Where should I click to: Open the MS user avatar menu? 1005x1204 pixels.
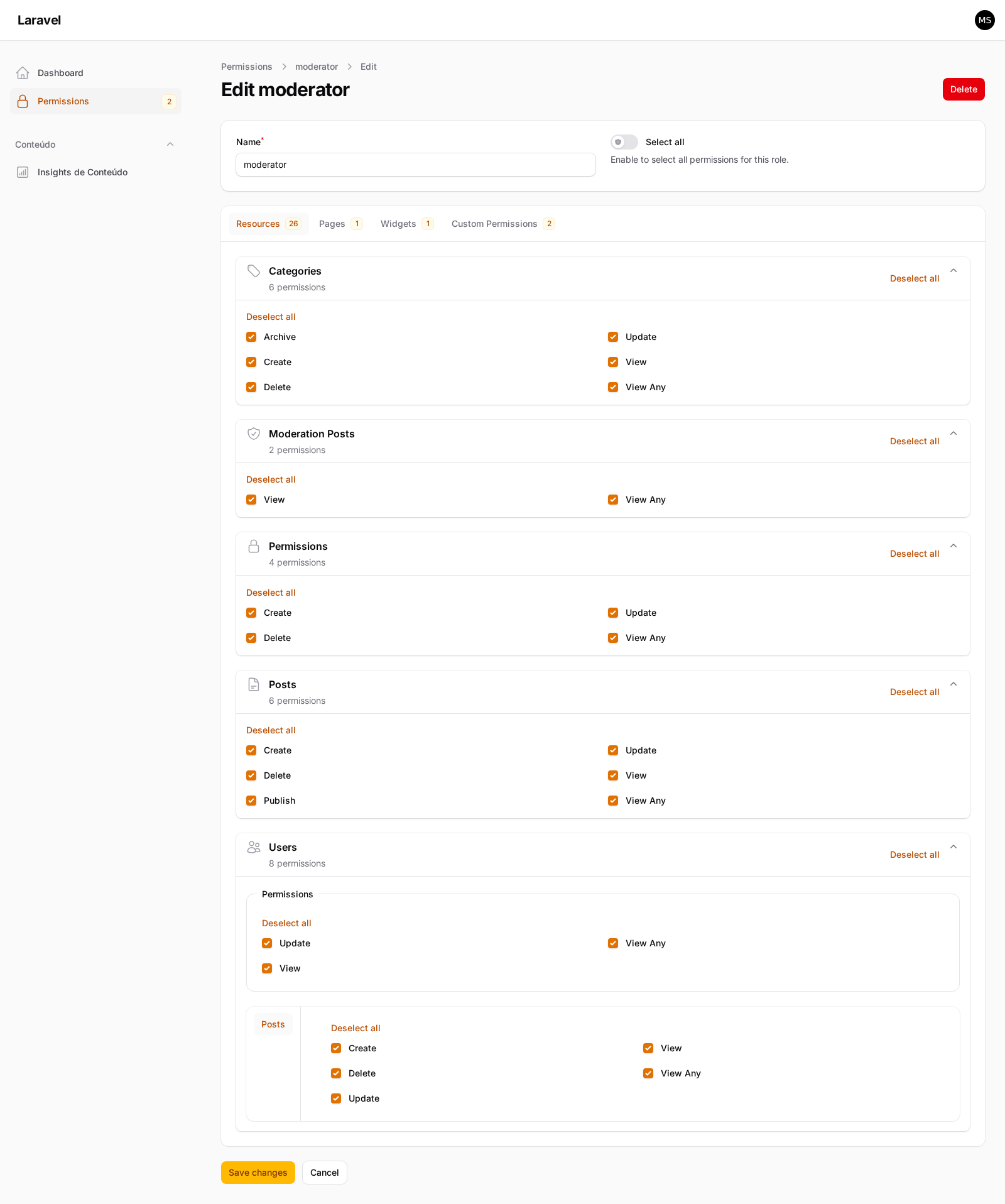click(x=984, y=20)
